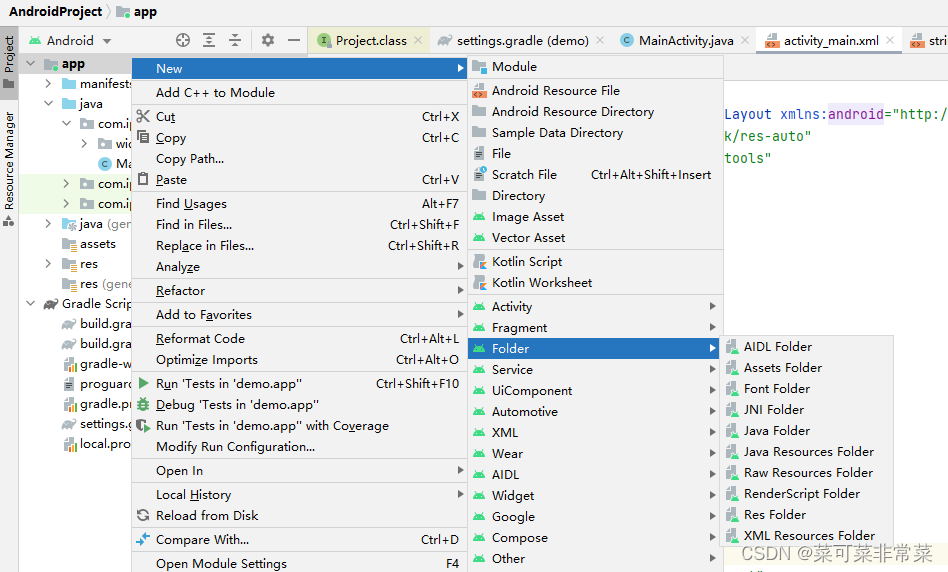Choose Find Usages
This screenshot has width=948, height=572.
(x=299, y=204)
